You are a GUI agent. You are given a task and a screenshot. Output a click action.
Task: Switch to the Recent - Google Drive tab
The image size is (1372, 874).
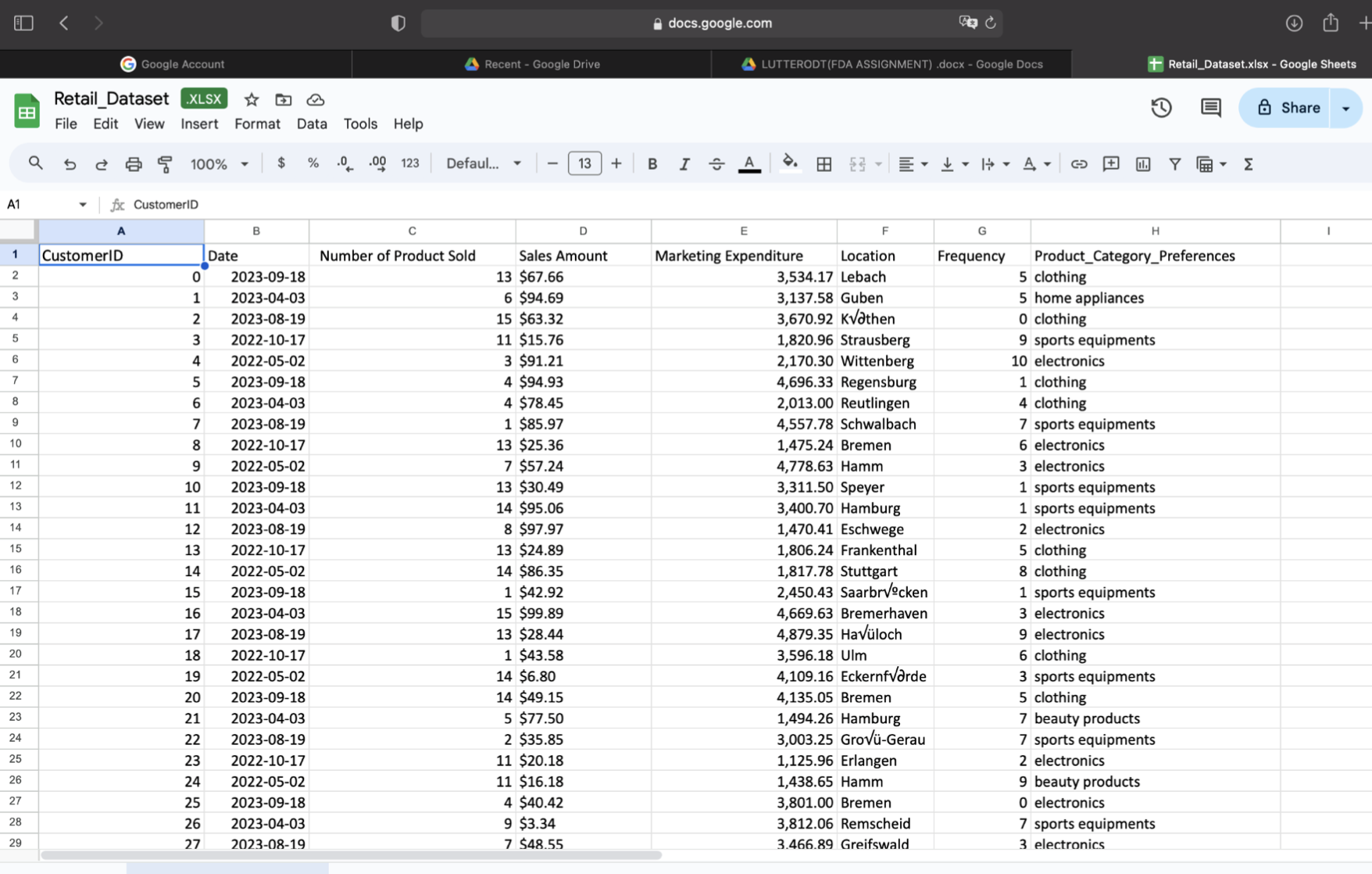coord(532,64)
